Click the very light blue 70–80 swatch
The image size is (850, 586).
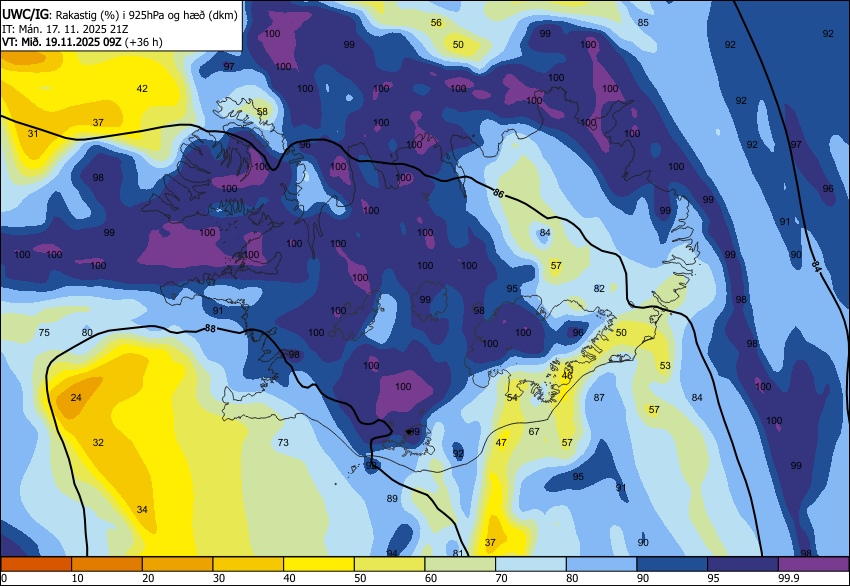(x=531, y=564)
